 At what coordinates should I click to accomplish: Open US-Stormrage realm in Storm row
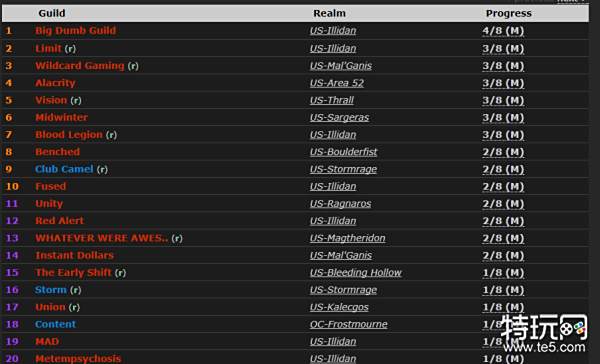pyautogui.click(x=343, y=290)
